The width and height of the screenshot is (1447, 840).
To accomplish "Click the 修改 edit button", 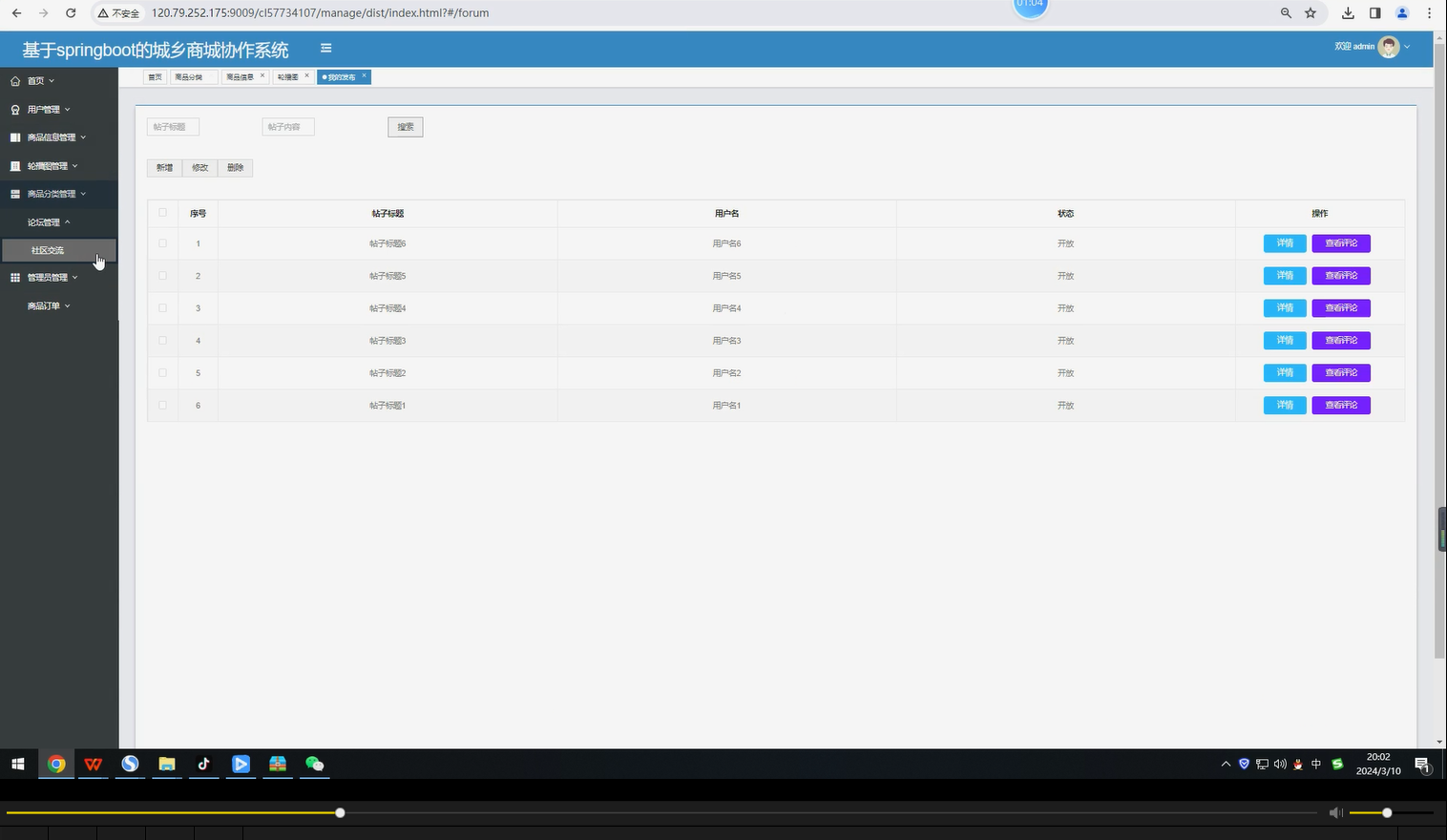I will coord(199,168).
